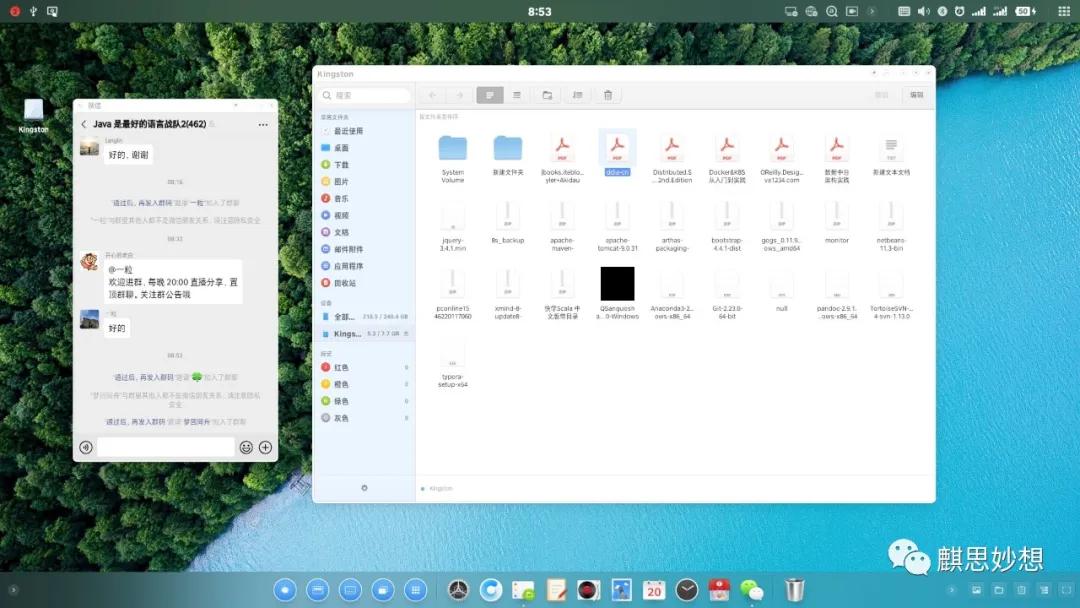Open WeChat from the dock
Image resolution: width=1080 pixels, height=608 pixels.
(751, 590)
